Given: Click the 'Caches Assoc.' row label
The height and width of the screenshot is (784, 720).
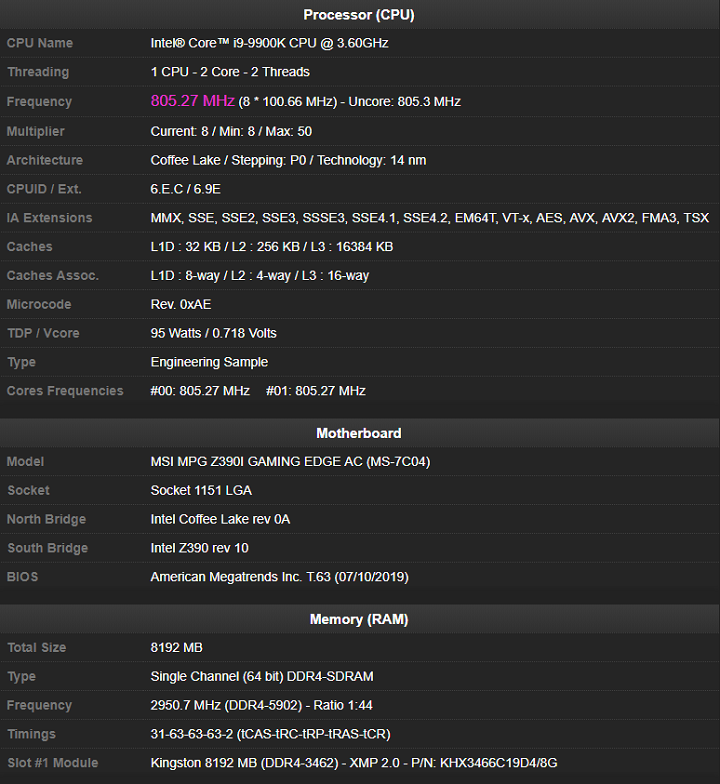Looking at the screenshot, I should coord(52,276).
